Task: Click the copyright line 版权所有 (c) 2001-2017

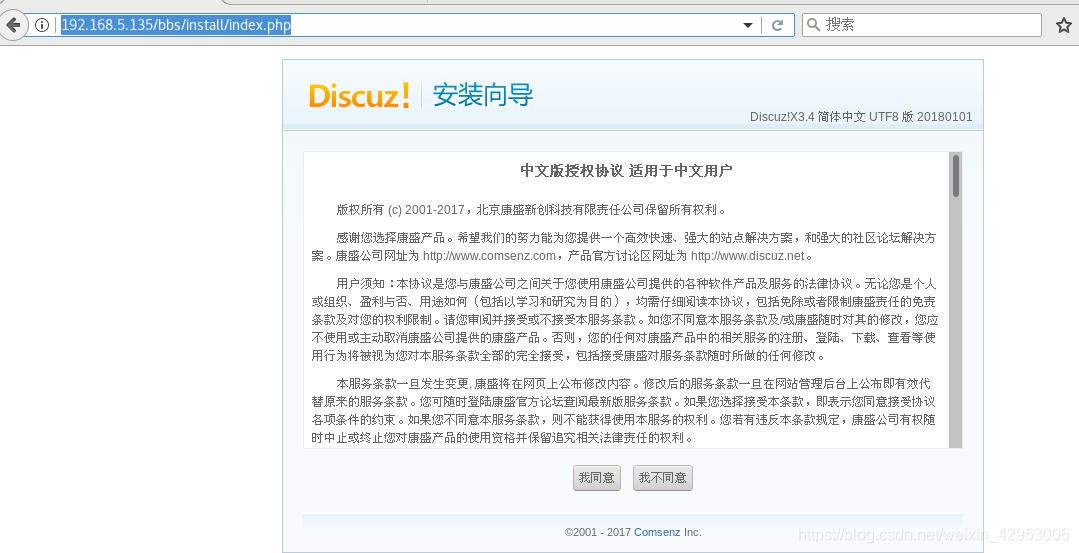Action: pyautogui.click(x=401, y=210)
